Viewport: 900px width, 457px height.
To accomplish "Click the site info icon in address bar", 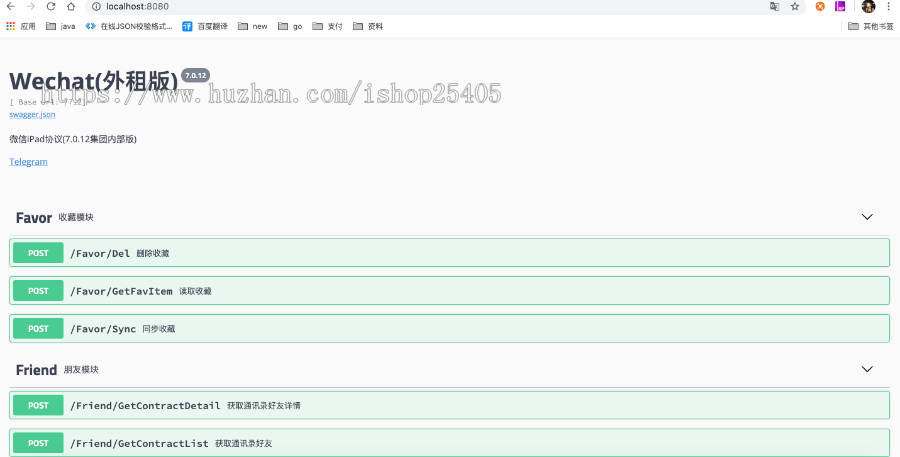I will (x=96, y=7).
